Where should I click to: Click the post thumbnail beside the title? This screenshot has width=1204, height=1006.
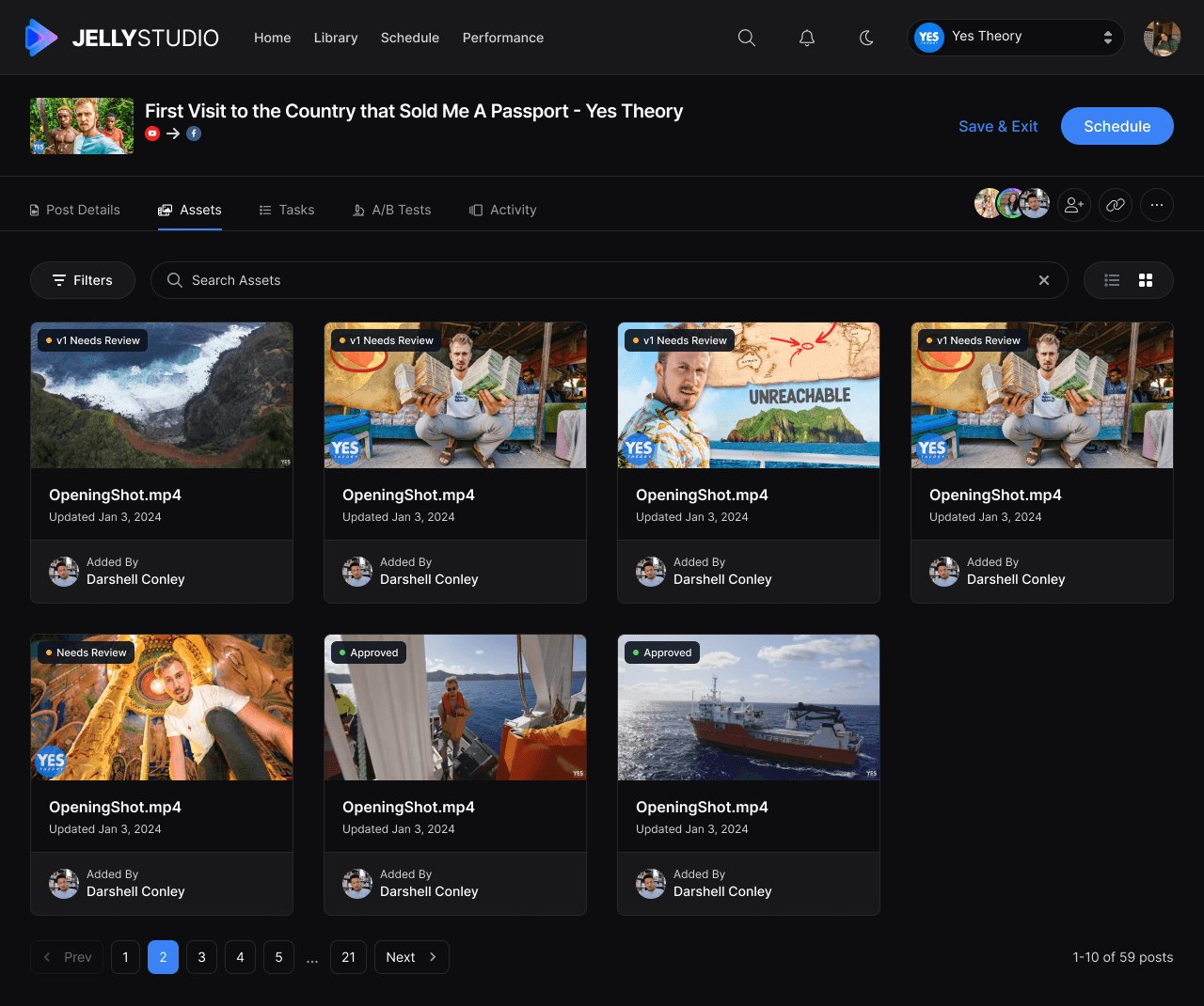(x=82, y=126)
